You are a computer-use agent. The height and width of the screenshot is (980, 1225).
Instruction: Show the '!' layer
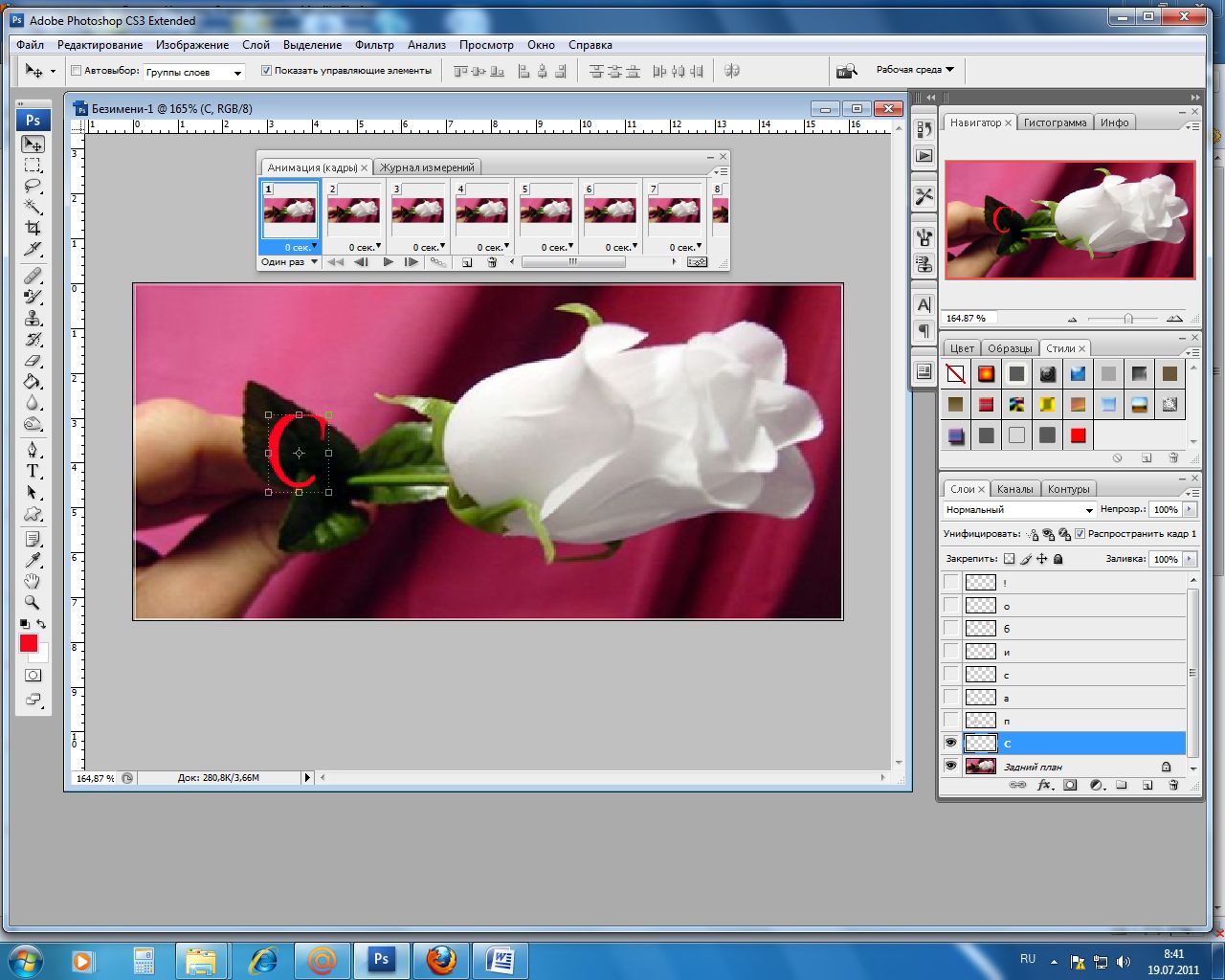950,582
